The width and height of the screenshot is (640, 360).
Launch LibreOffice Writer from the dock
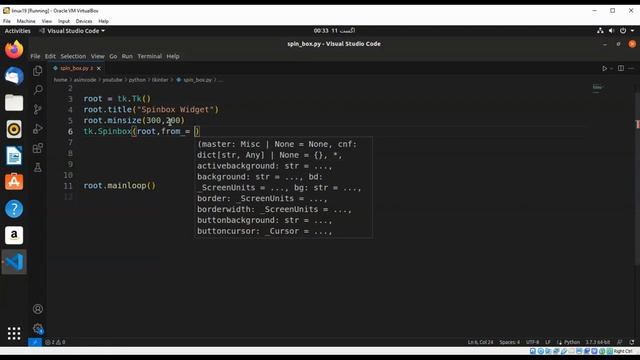pyautogui.click(x=14, y=156)
